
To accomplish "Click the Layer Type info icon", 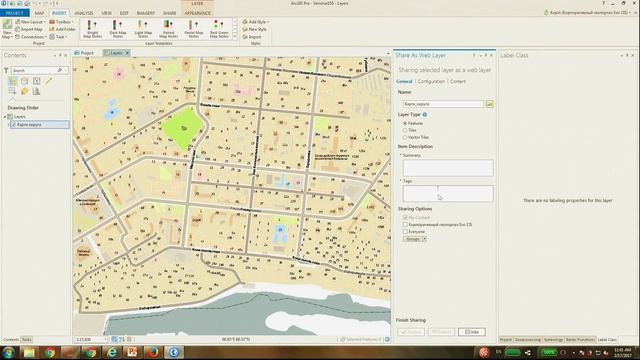I will tap(425, 115).
